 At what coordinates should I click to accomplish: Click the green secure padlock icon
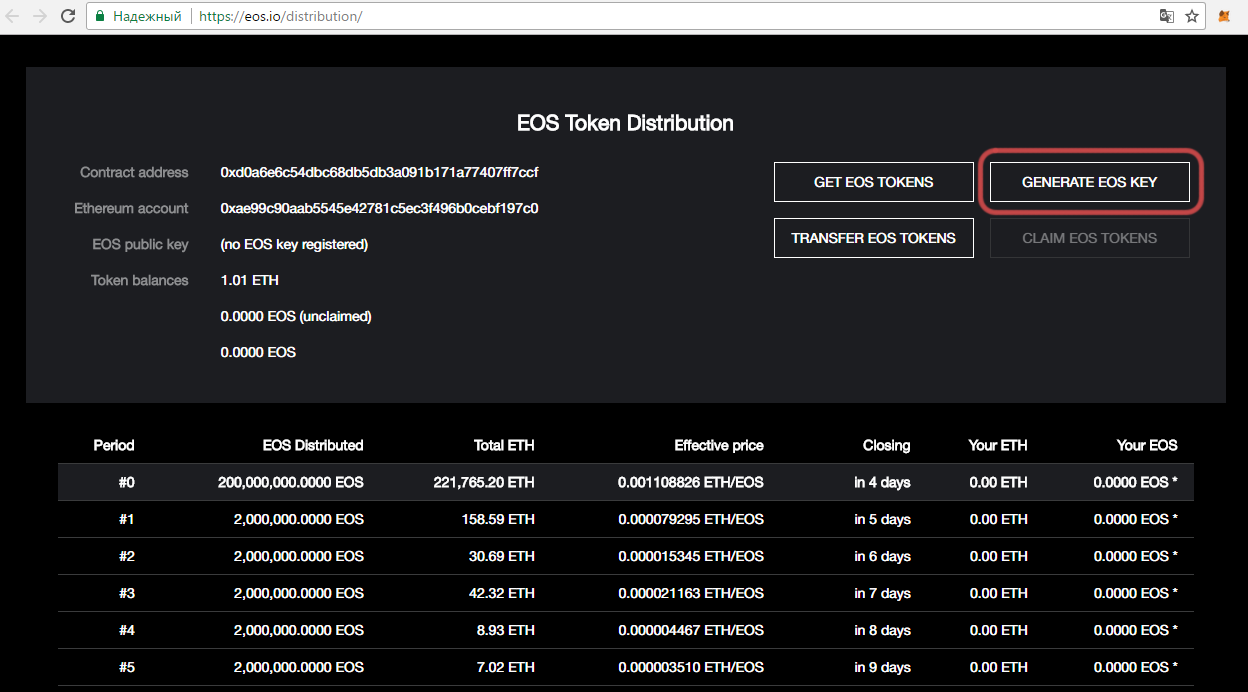(x=100, y=17)
